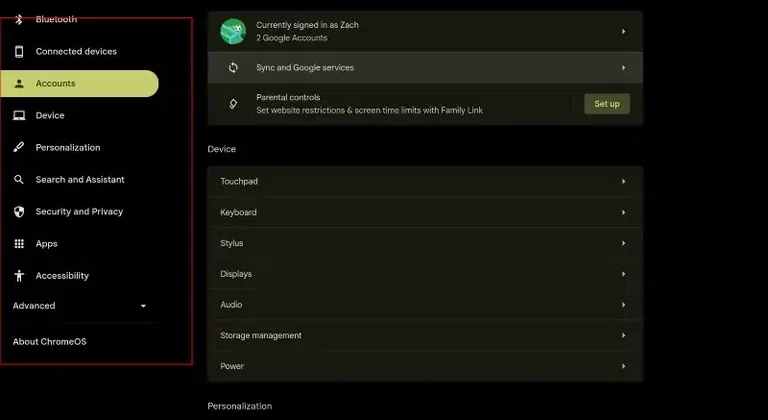
Task: Expand the Advanced dropdown arrow
Action: pos(143,306)
